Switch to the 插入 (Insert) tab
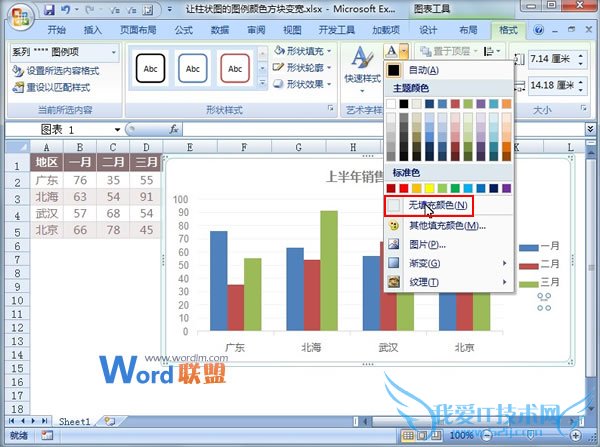Screen dimensions: 600x447 (x=92, y=30)
